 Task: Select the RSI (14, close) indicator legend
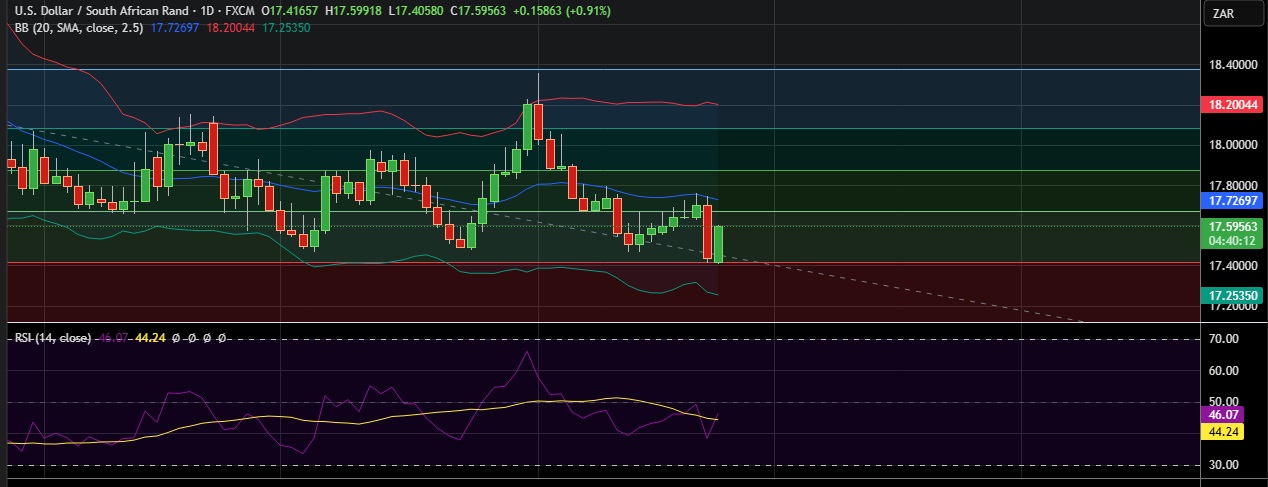(52, 338)
